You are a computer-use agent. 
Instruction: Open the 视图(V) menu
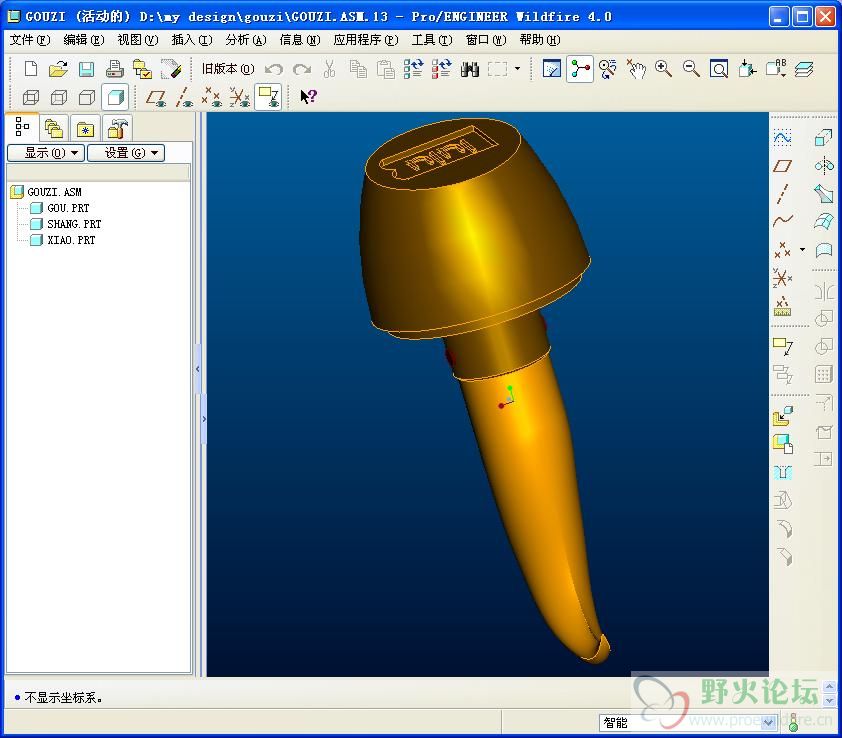pyautogui.click(x=137, y=40)
